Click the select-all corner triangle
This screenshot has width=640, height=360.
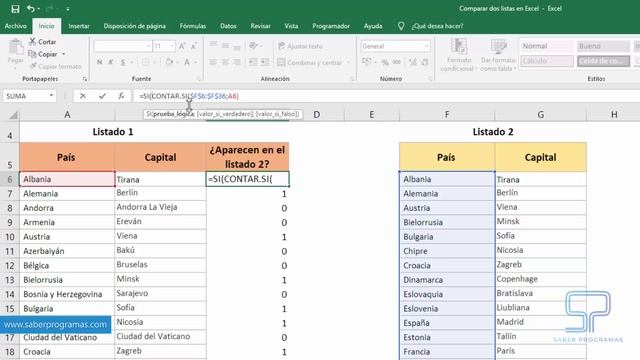tap(13, 115)
